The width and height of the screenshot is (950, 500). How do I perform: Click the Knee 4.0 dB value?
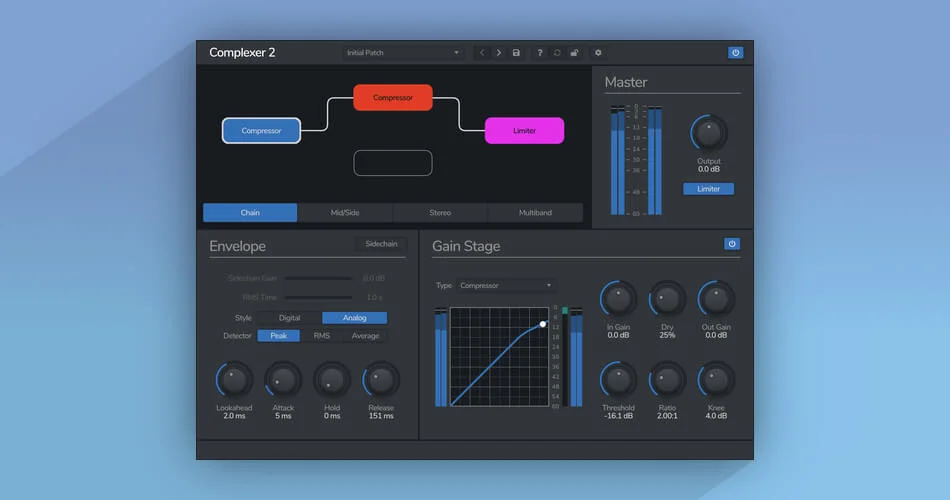pos(716,416)
